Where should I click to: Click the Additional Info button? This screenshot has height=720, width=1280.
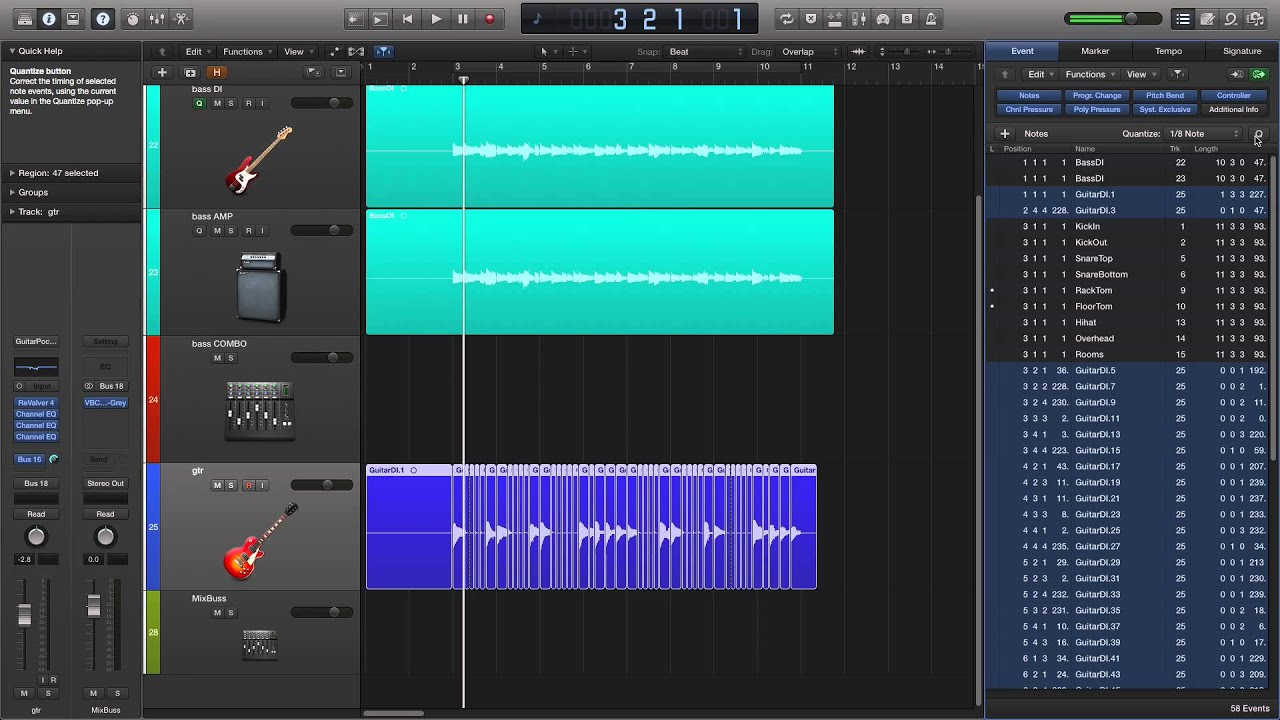click(1233, 109)
